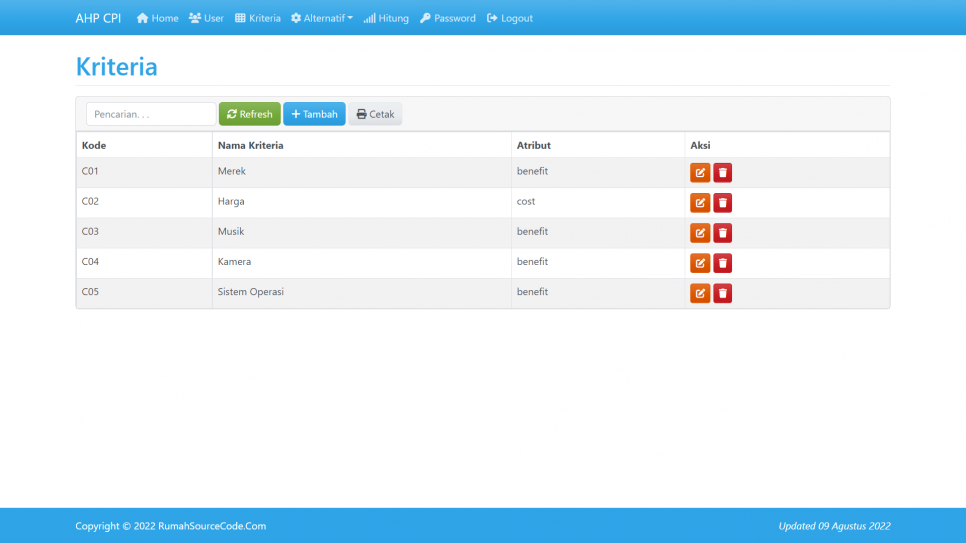Delete the C05 Sistem Operasi row
The width and height of the screenshot is (966, 543).
tap(722, 293)
